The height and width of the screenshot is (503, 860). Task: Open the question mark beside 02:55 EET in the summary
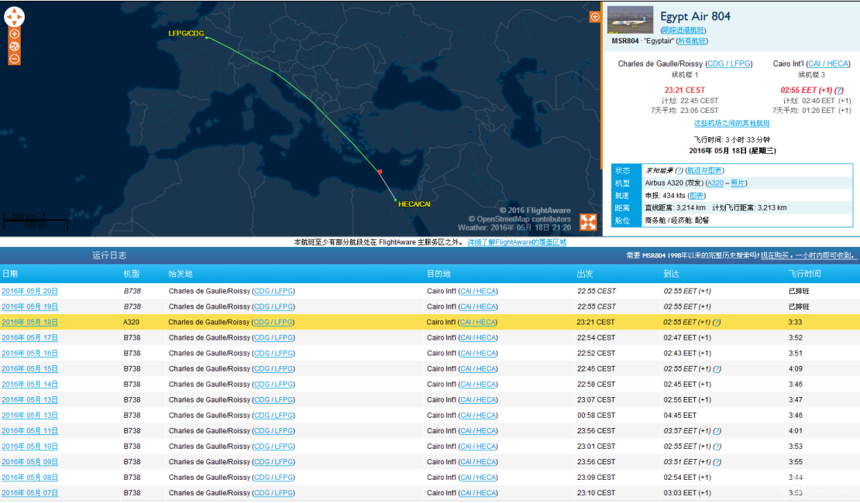[839, 90]
